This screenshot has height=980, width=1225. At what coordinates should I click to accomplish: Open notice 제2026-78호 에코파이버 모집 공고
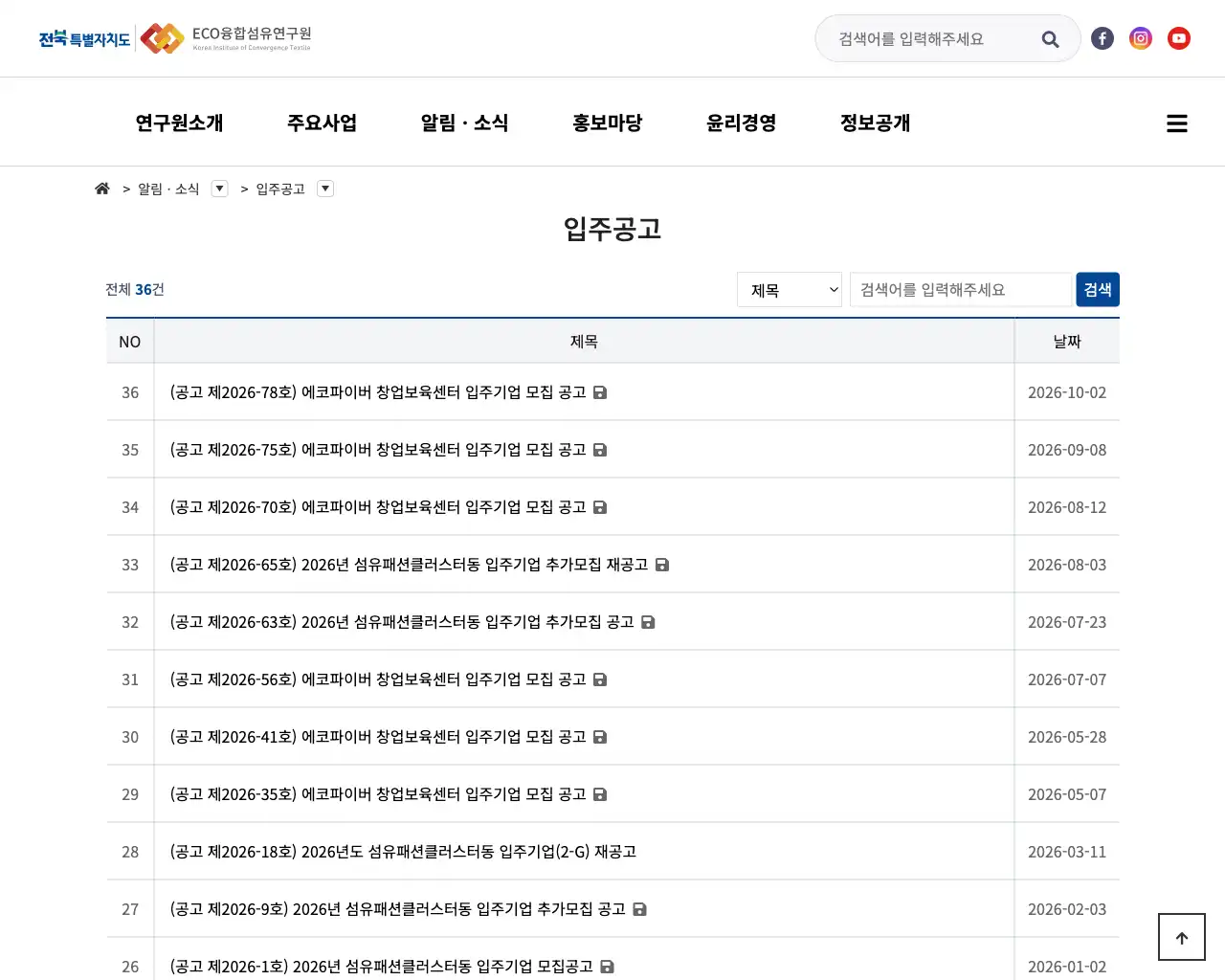pyautogui.click(x=378, y=392)
